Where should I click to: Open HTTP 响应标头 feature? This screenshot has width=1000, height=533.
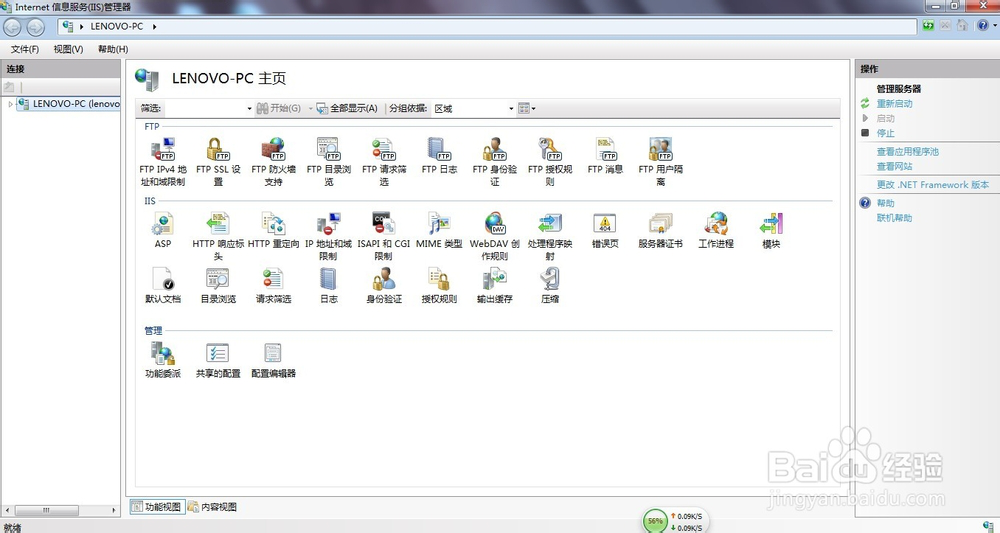pos(218,236)
